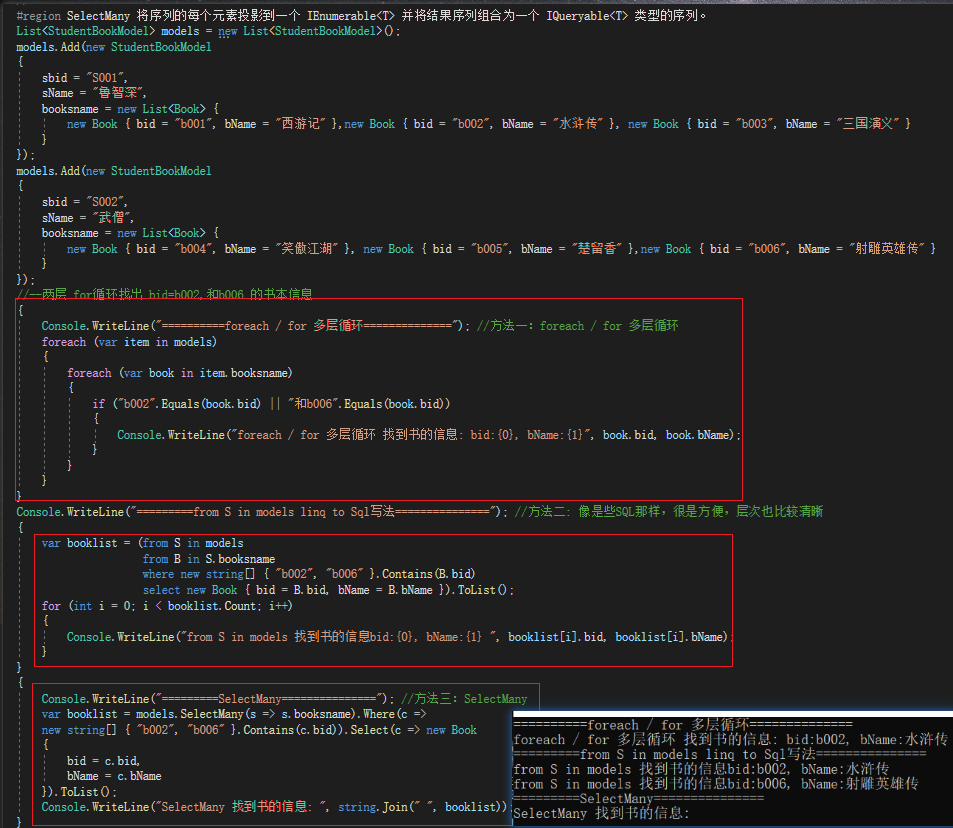Select the Book b005 楚留香 initializer
The width and height of the screenshot is (953, 828).
(497, 249)
